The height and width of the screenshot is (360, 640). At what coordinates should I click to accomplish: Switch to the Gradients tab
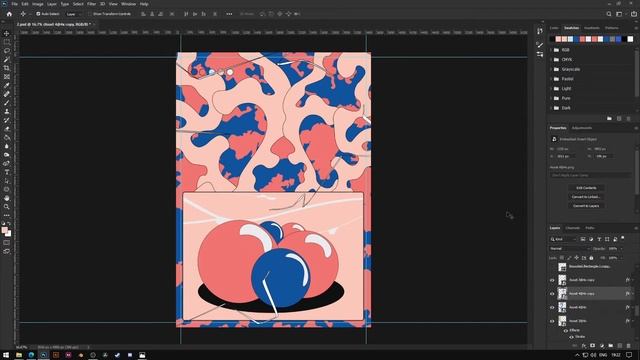click(591, 28)
